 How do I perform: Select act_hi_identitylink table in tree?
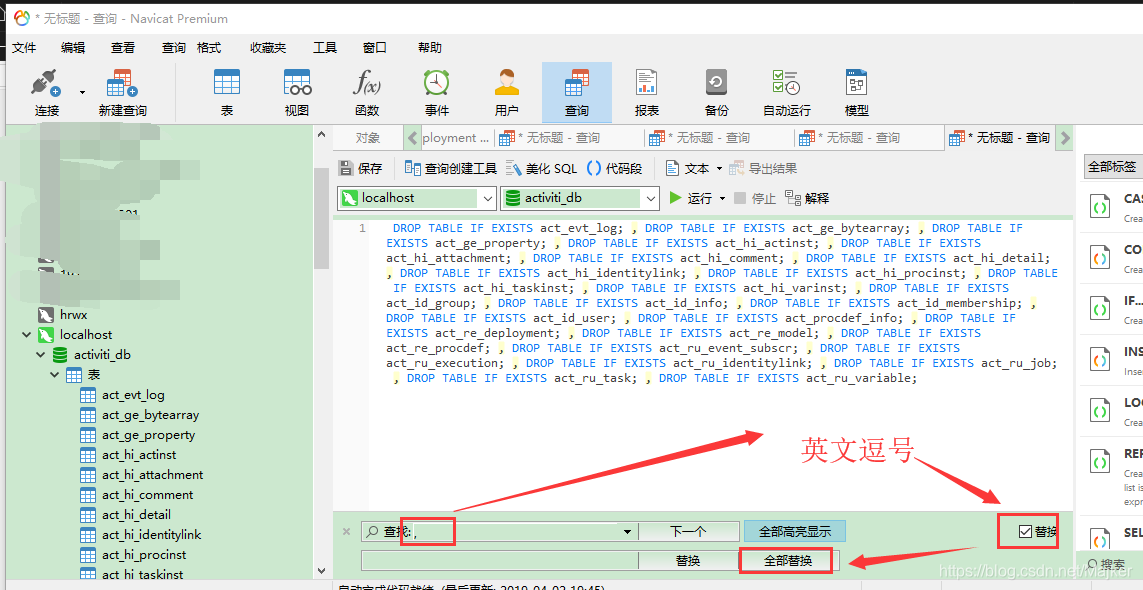pos(152,535)
